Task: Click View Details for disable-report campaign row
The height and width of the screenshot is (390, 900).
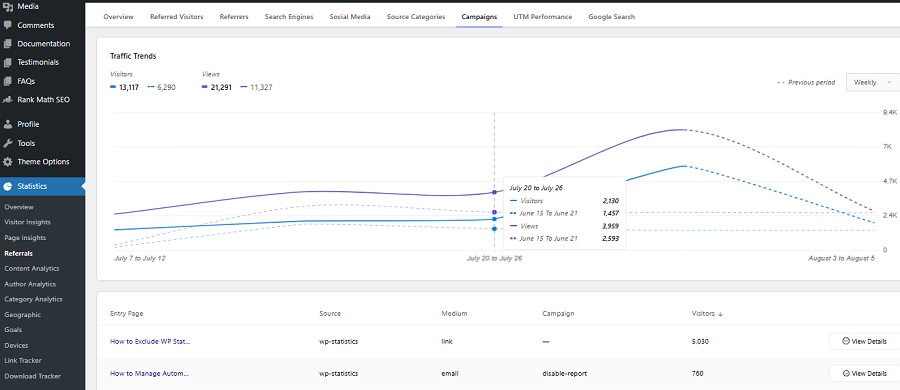Action: tap(864, 373)
